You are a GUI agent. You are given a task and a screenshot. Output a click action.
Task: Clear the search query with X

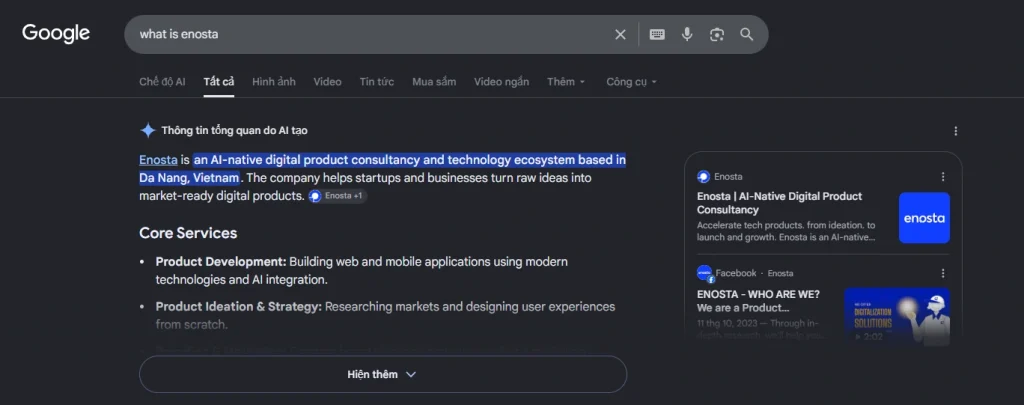[620, 35]
